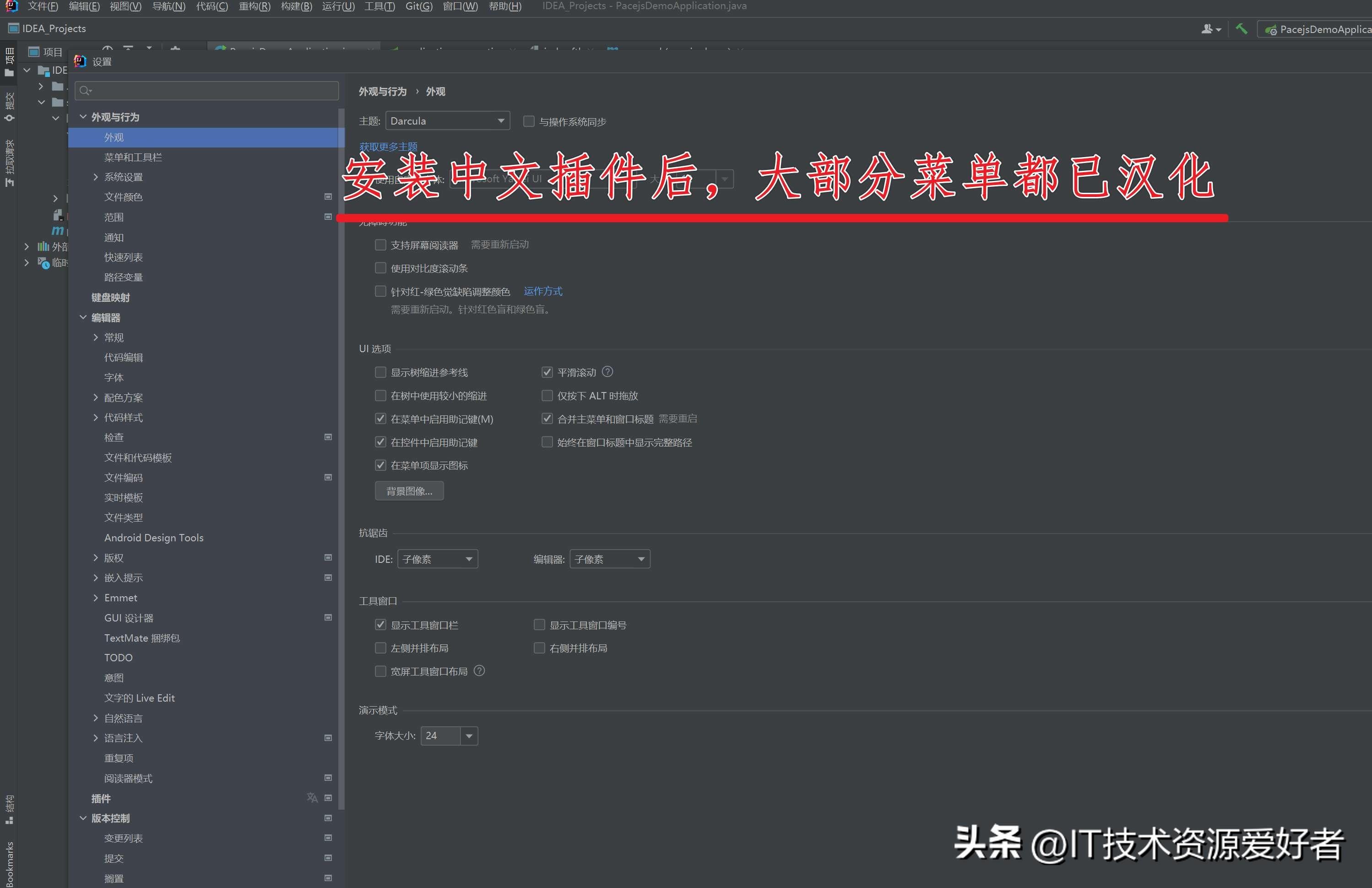Click the project-level icon on 提交 row
The height and width of the screenshot is (888, 1372).
tap(328, 858)
